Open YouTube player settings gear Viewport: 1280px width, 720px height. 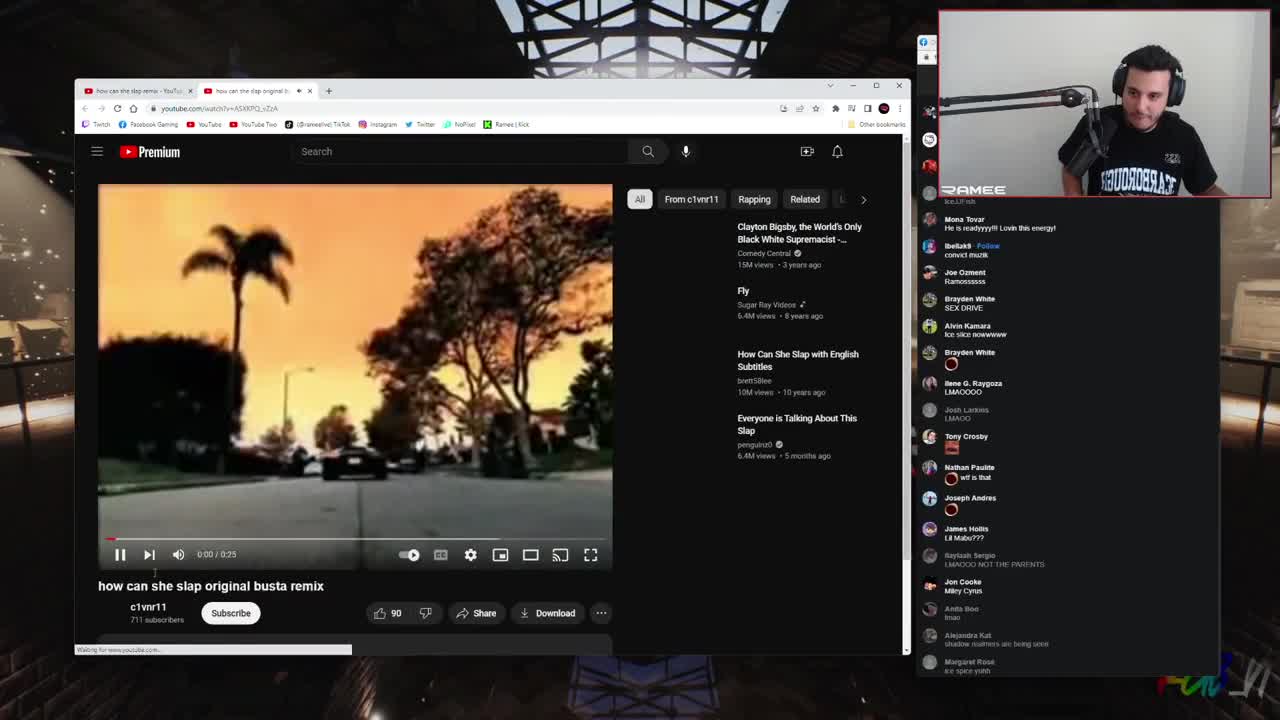coord(470,554)
